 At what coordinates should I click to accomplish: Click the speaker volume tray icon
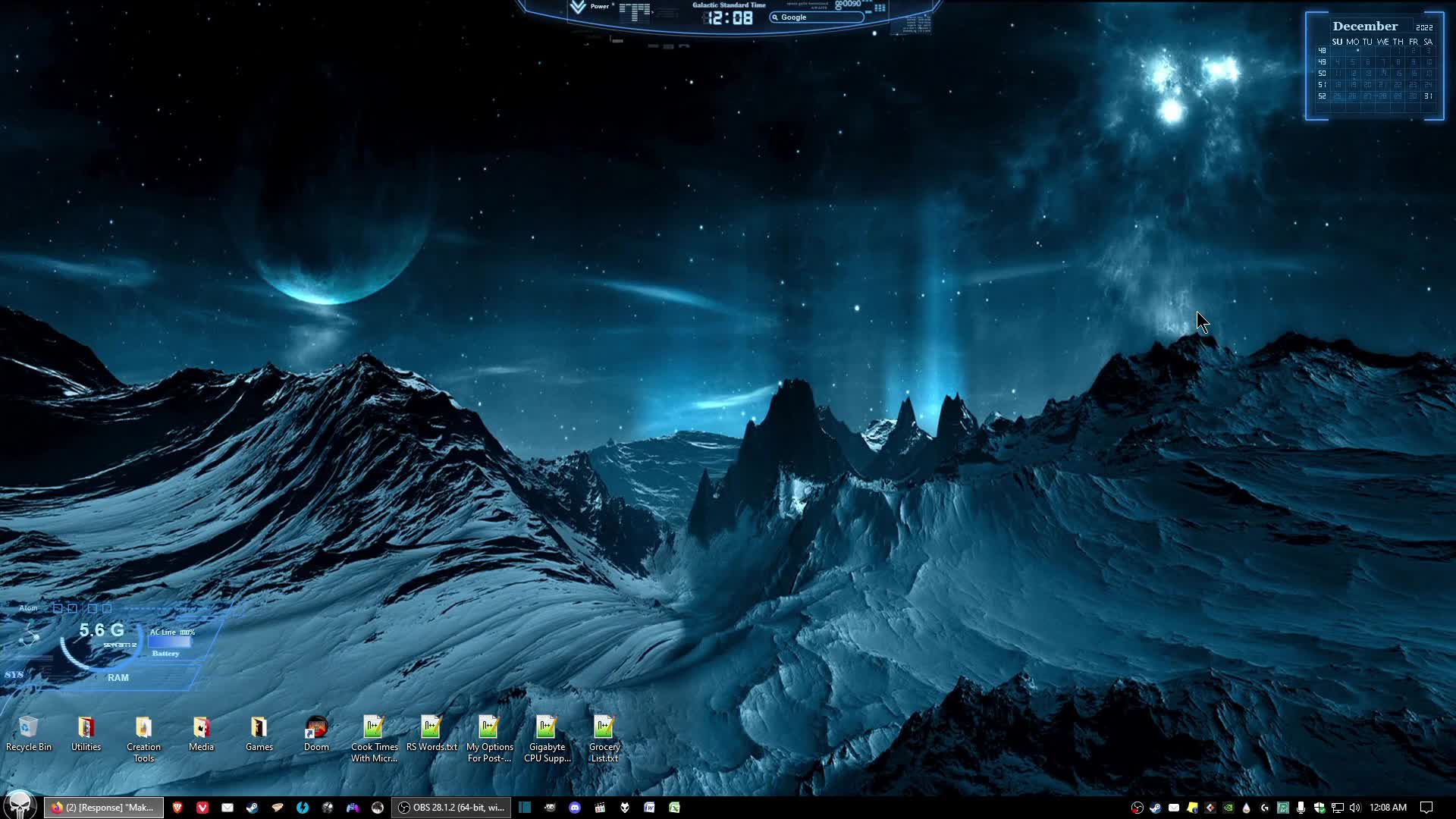1355,808
